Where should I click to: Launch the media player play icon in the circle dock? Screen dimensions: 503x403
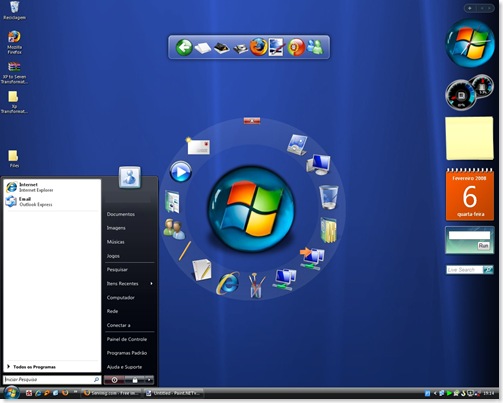tap(180, 172)
